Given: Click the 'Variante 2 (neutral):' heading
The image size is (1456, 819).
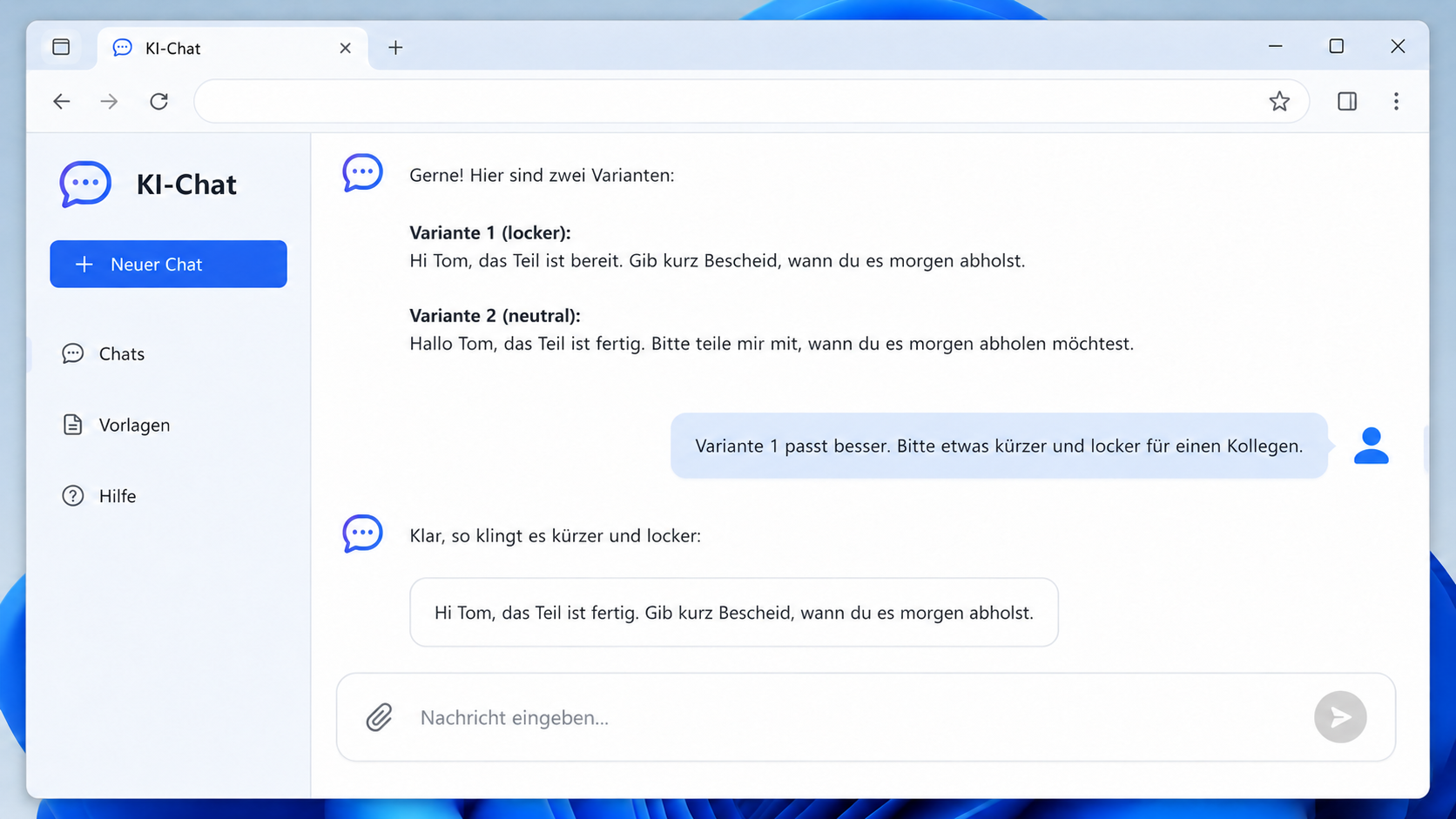Looking at the screenshot, I should [x=495, y=315].
